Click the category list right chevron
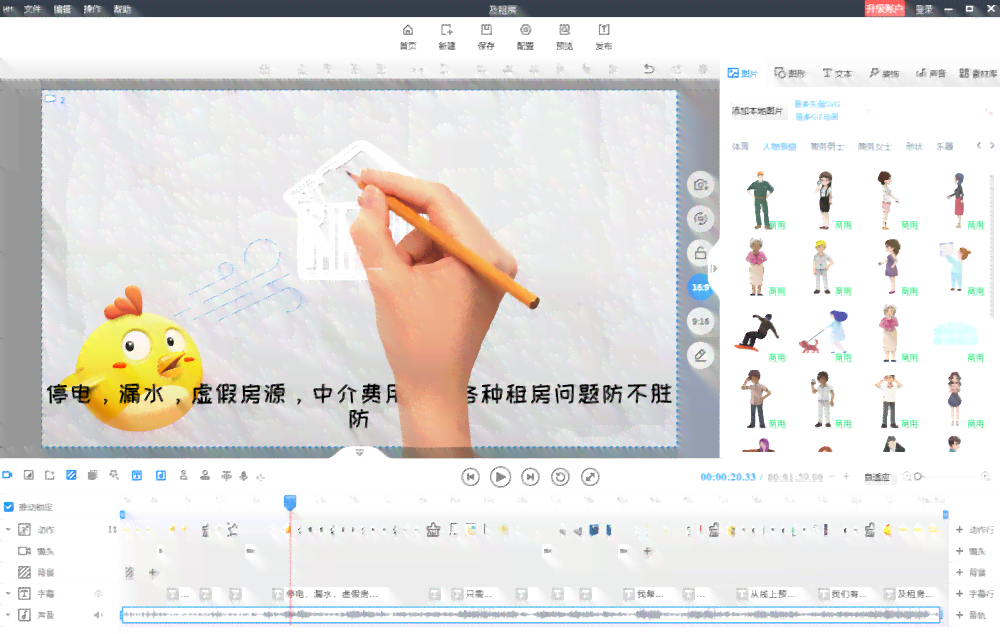The image size is (1000, 634). pos(992,145)
